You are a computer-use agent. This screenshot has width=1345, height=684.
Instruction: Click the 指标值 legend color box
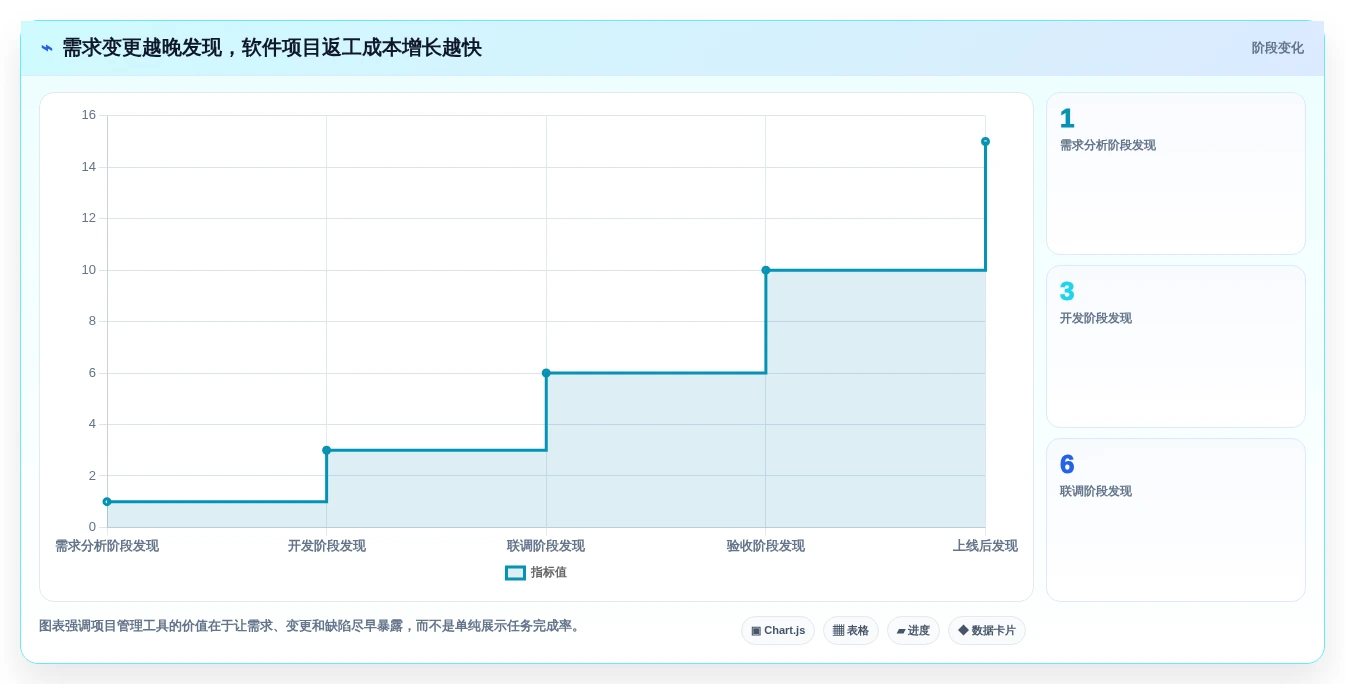tap(515, 573)
